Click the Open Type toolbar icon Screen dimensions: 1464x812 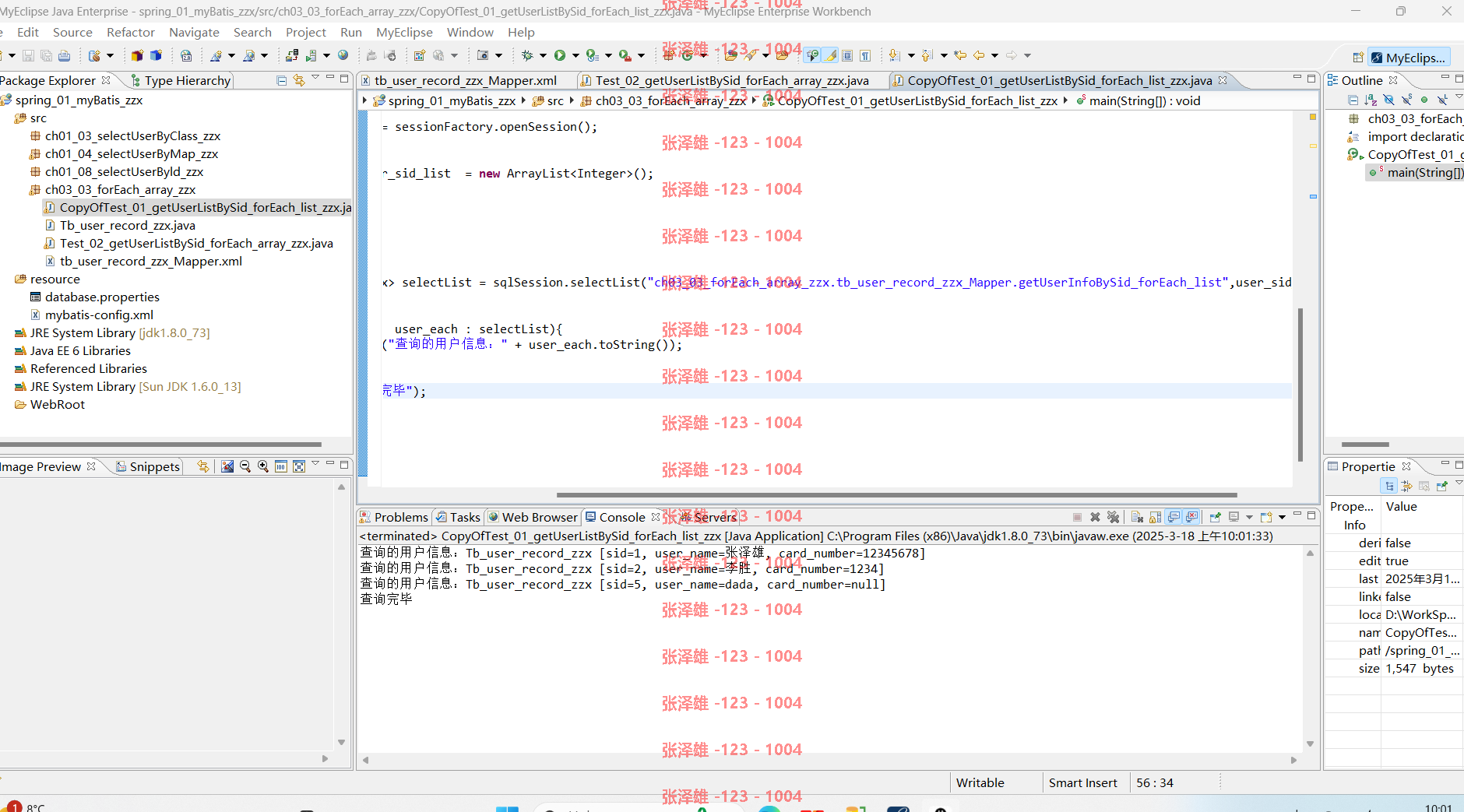point(730,55)
